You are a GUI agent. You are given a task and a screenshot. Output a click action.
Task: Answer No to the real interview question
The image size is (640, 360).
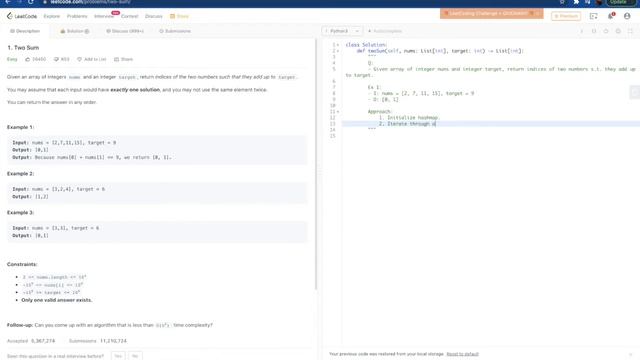pyautogui.click(x=135, y=356)
